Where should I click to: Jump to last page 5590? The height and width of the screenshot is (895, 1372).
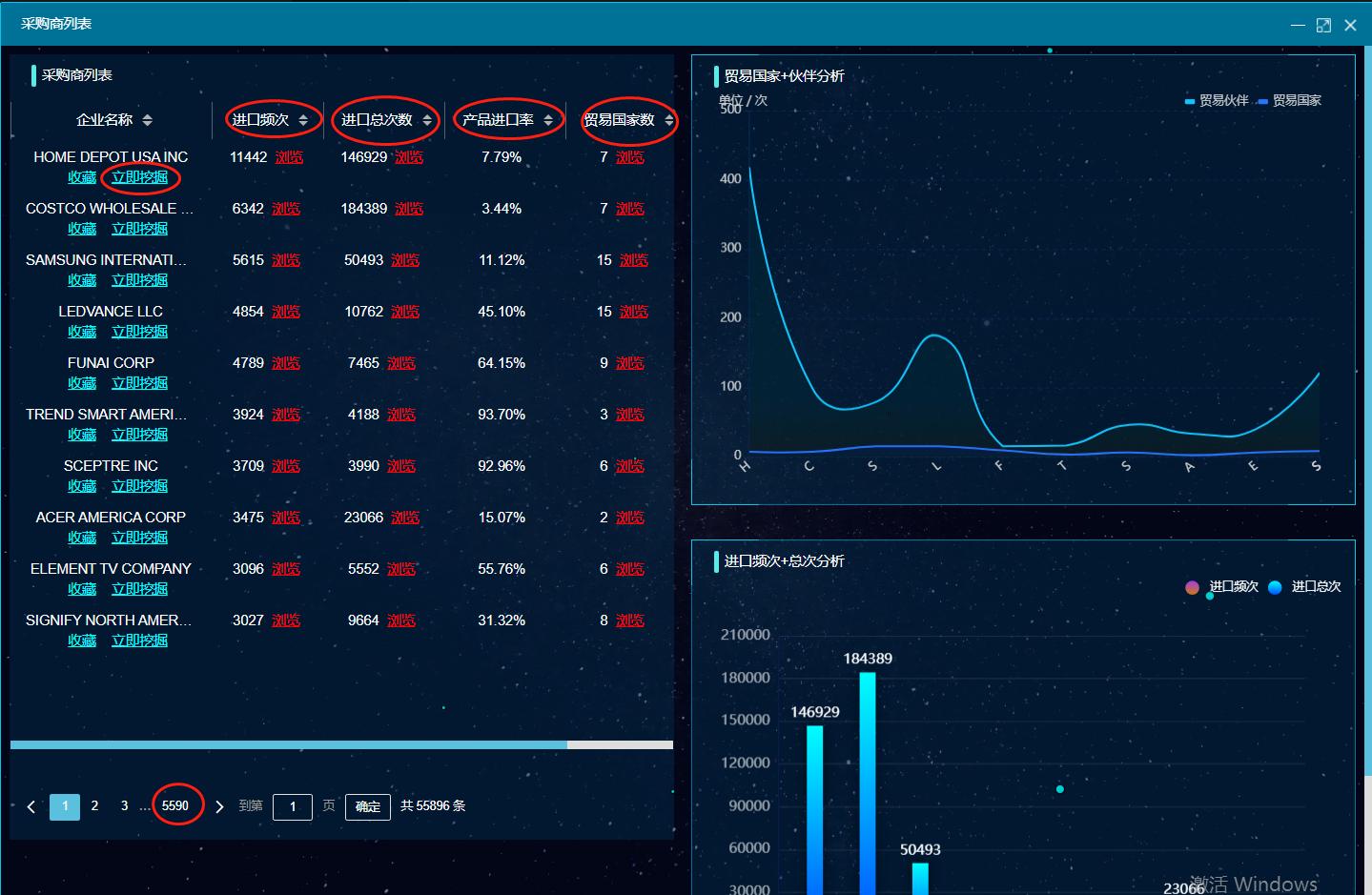pos(175,805)
